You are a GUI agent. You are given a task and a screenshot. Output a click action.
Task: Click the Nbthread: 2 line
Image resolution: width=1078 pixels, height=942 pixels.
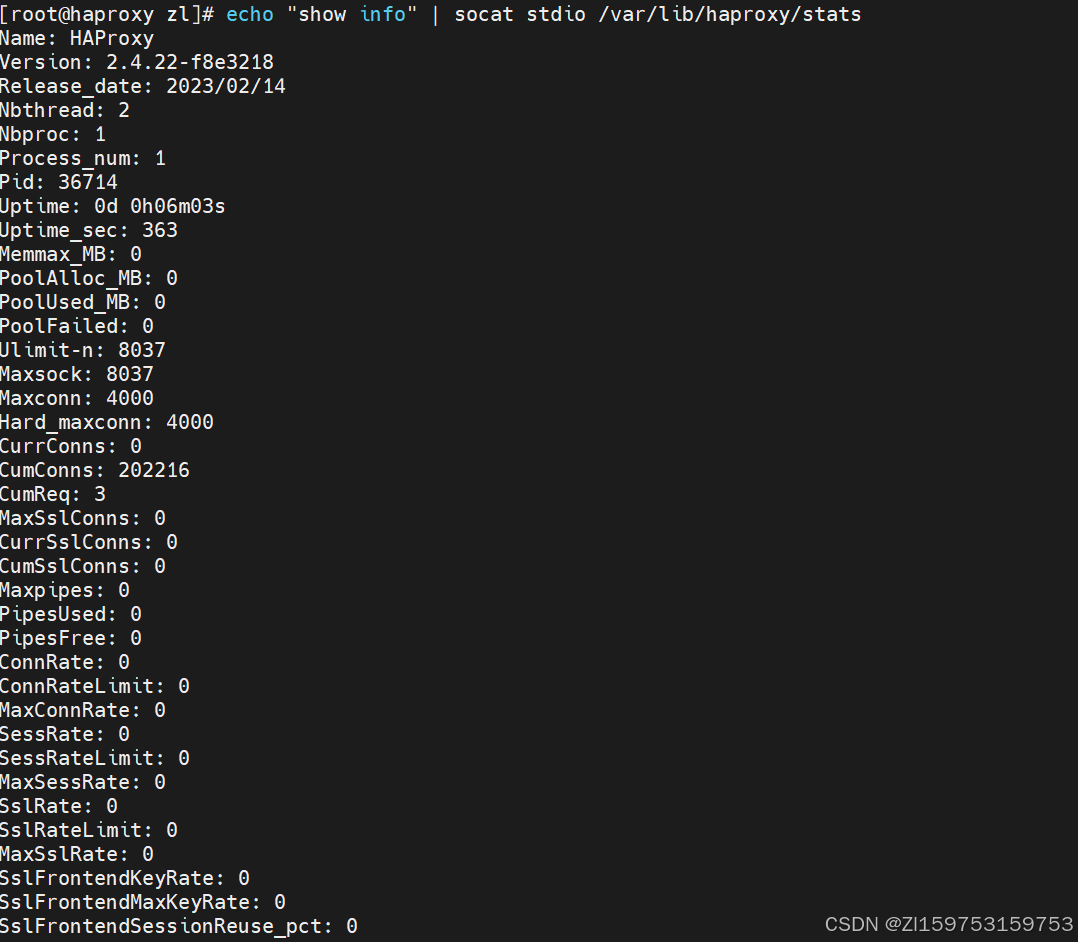click(x=65, y=110)
